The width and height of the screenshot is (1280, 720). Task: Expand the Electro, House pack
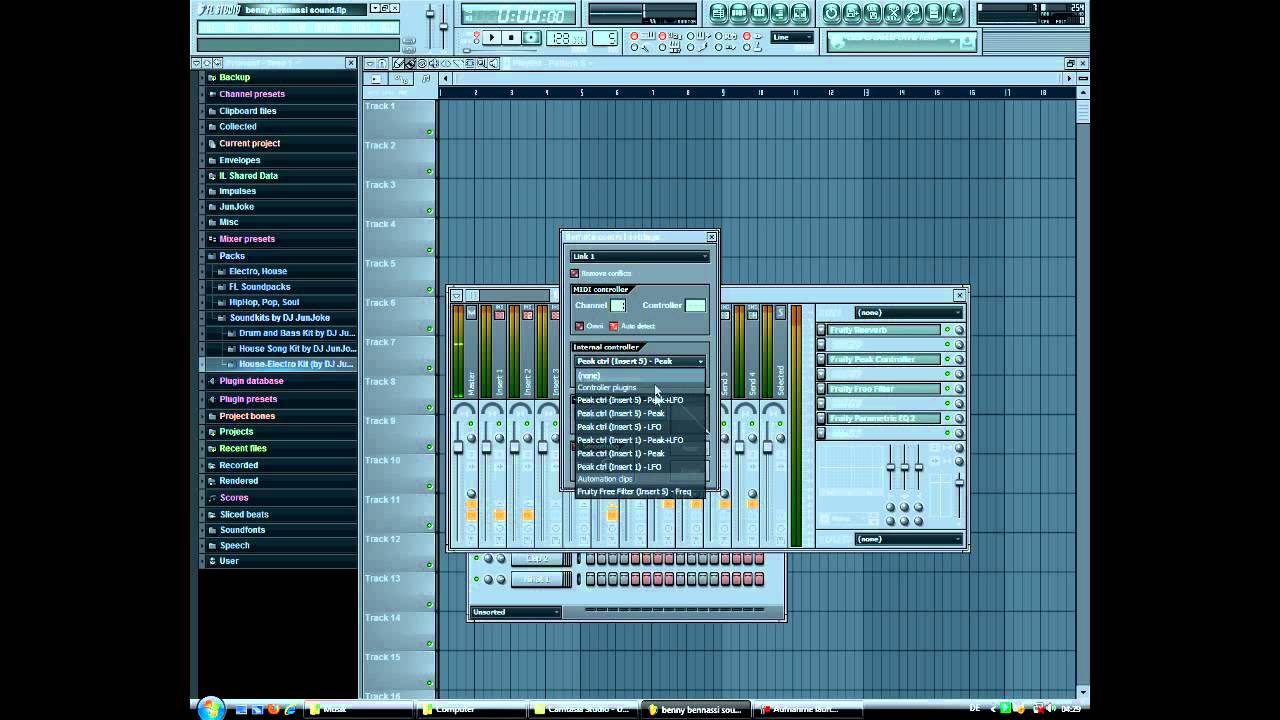(258, 271)
